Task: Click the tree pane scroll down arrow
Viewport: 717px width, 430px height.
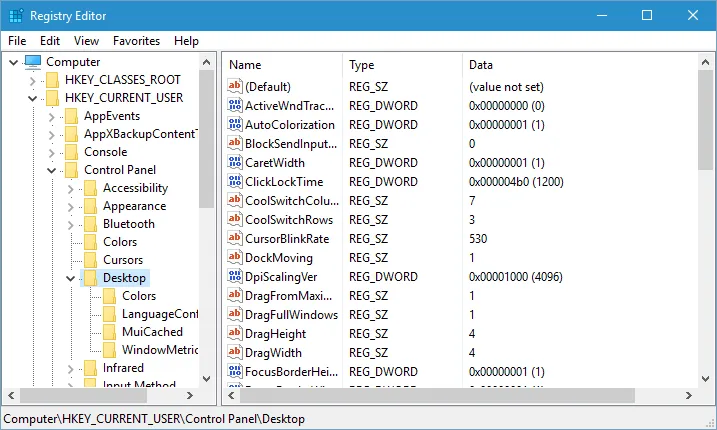Action: pyautogui.click(x=206, y=379)
